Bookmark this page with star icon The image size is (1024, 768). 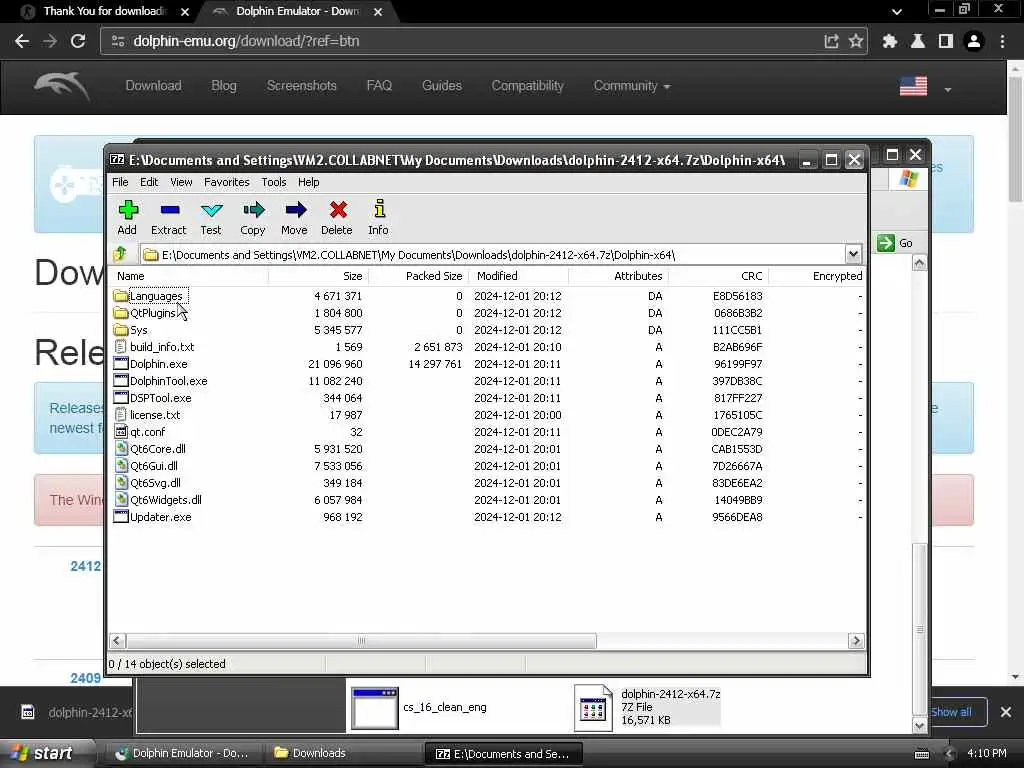[x=856, y=41]
